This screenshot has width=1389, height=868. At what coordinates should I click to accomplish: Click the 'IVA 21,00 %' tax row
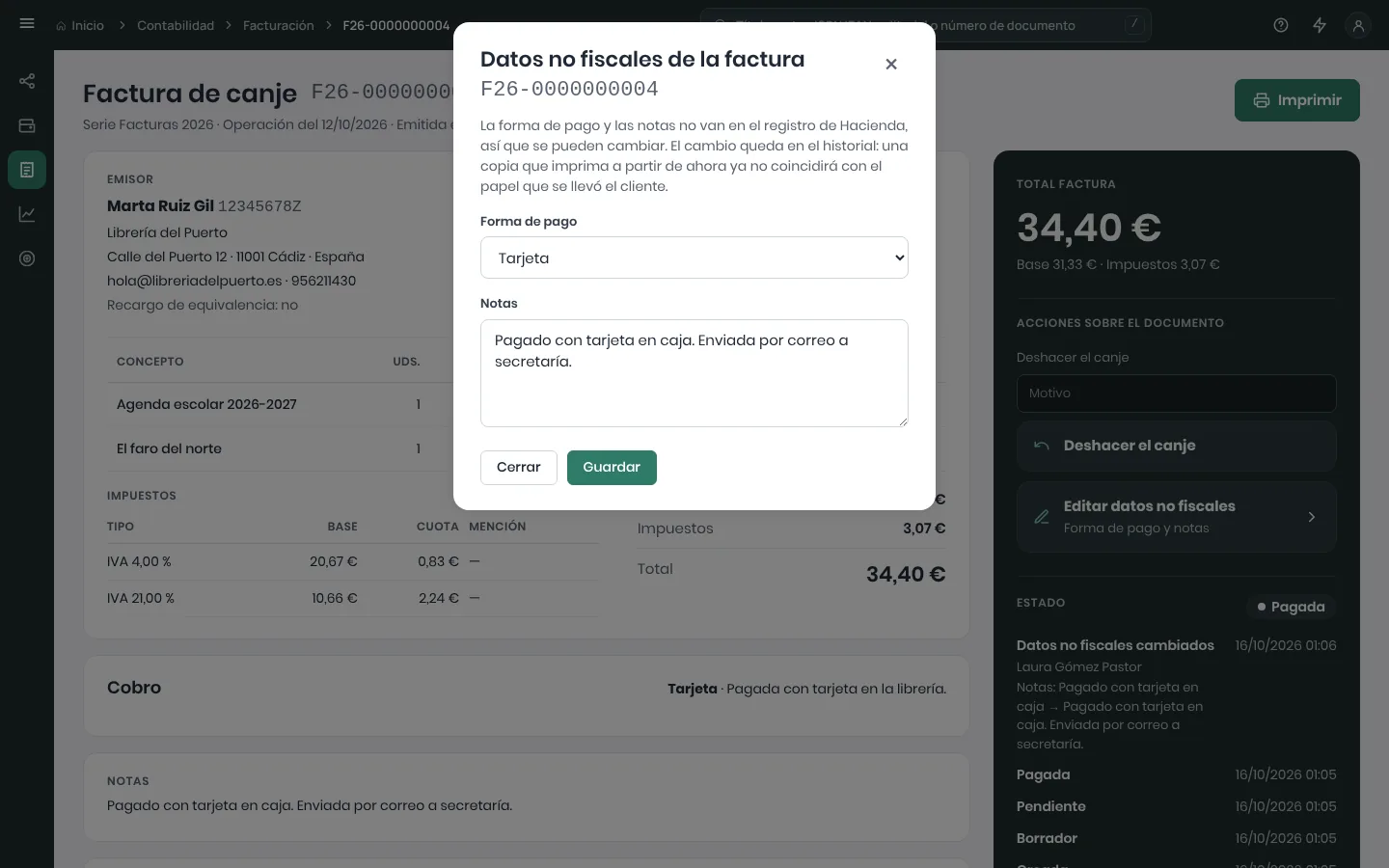(x=352, y=598)
